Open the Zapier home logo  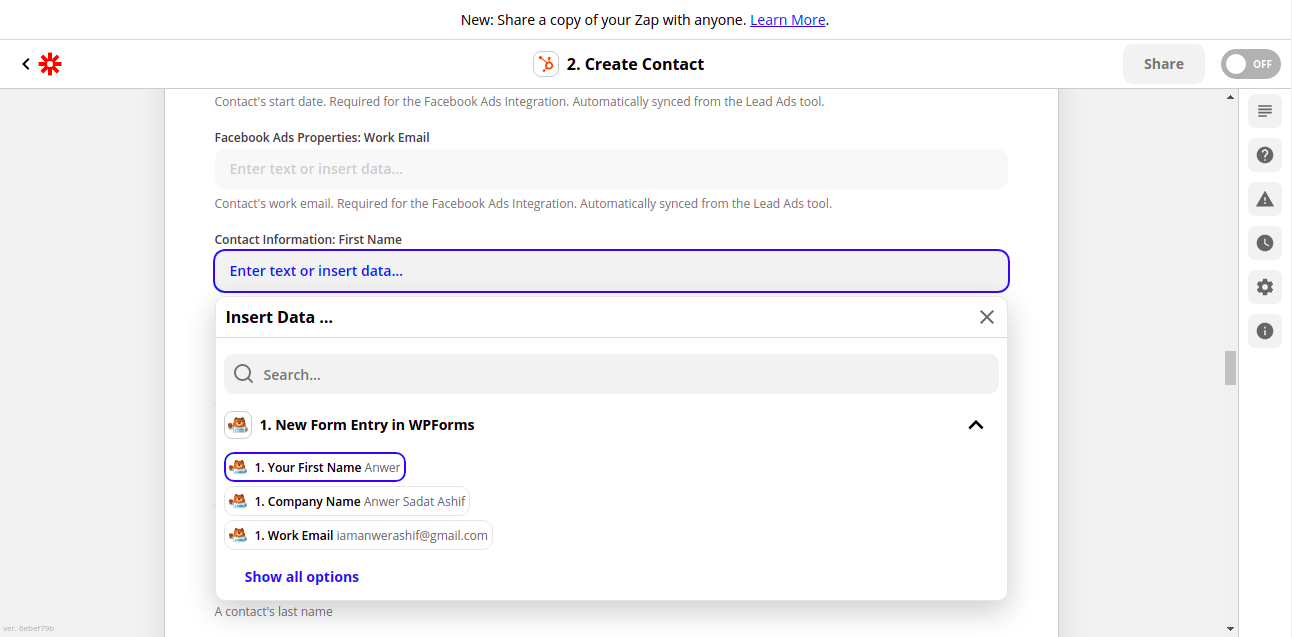coord(50,64)
